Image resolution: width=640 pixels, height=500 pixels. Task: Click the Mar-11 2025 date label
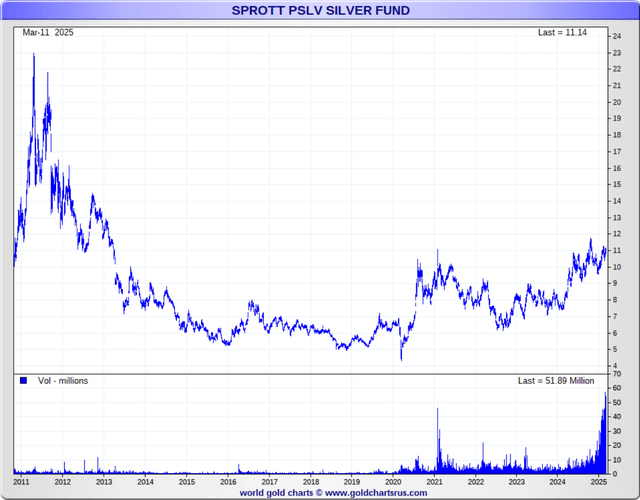coord(48,33)
